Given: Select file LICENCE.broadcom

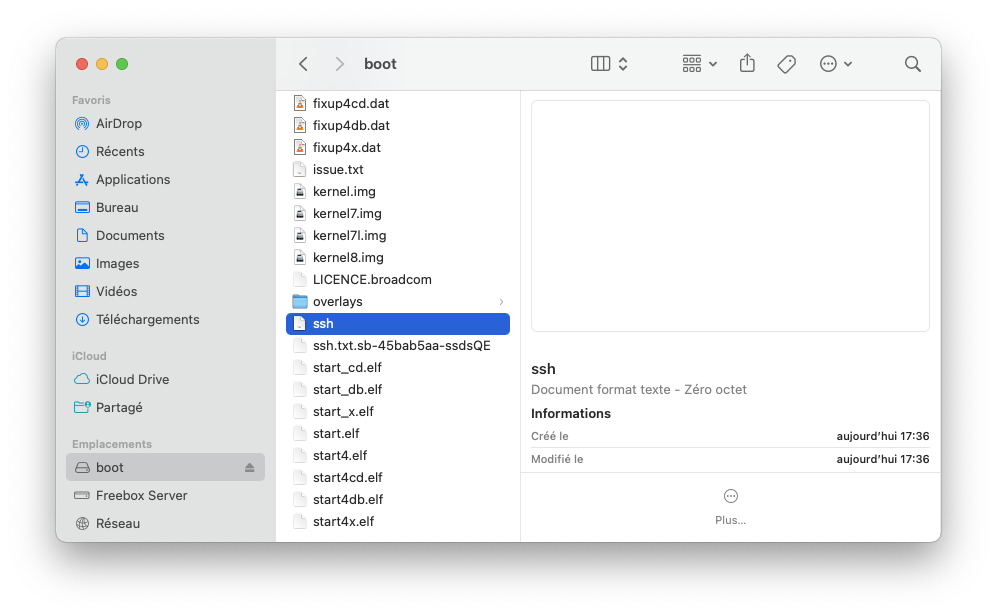Looking at the screenshot, I should [x=398, y=279].
